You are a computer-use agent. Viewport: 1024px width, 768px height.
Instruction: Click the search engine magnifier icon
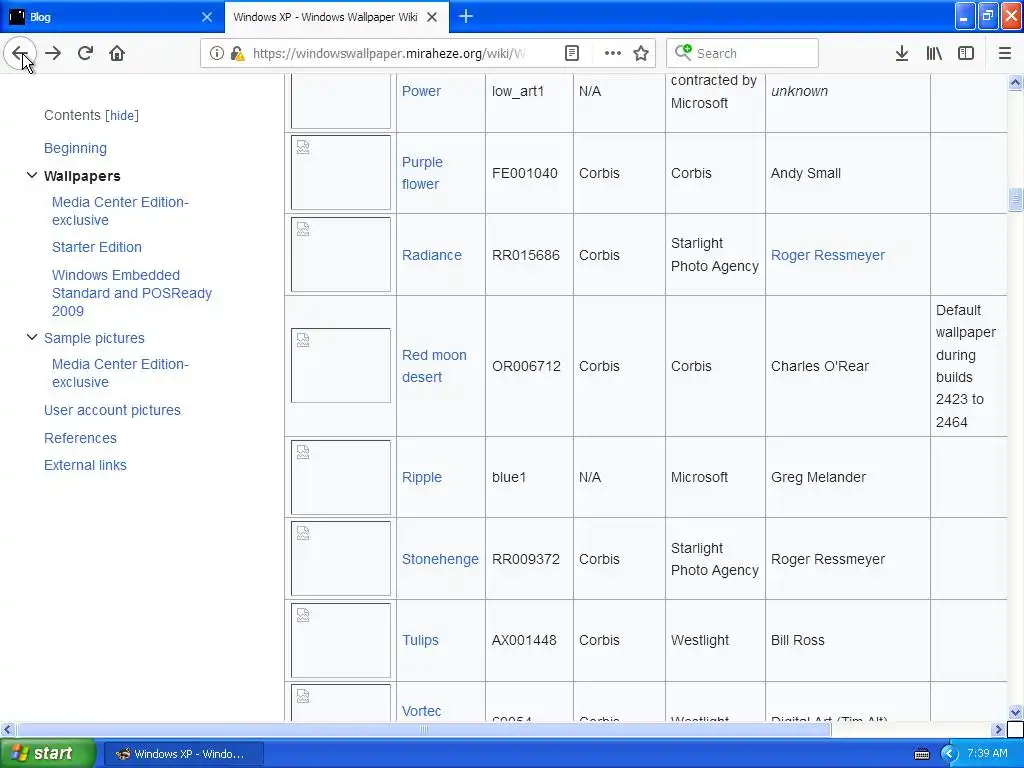pos(683,52)
